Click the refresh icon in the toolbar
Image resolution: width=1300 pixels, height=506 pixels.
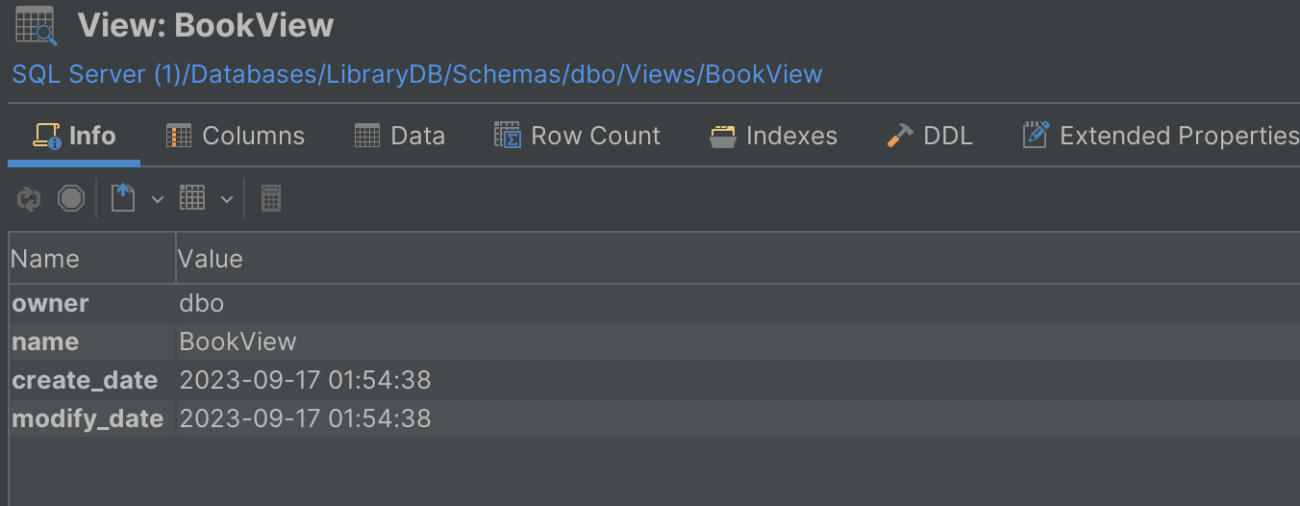29,199
